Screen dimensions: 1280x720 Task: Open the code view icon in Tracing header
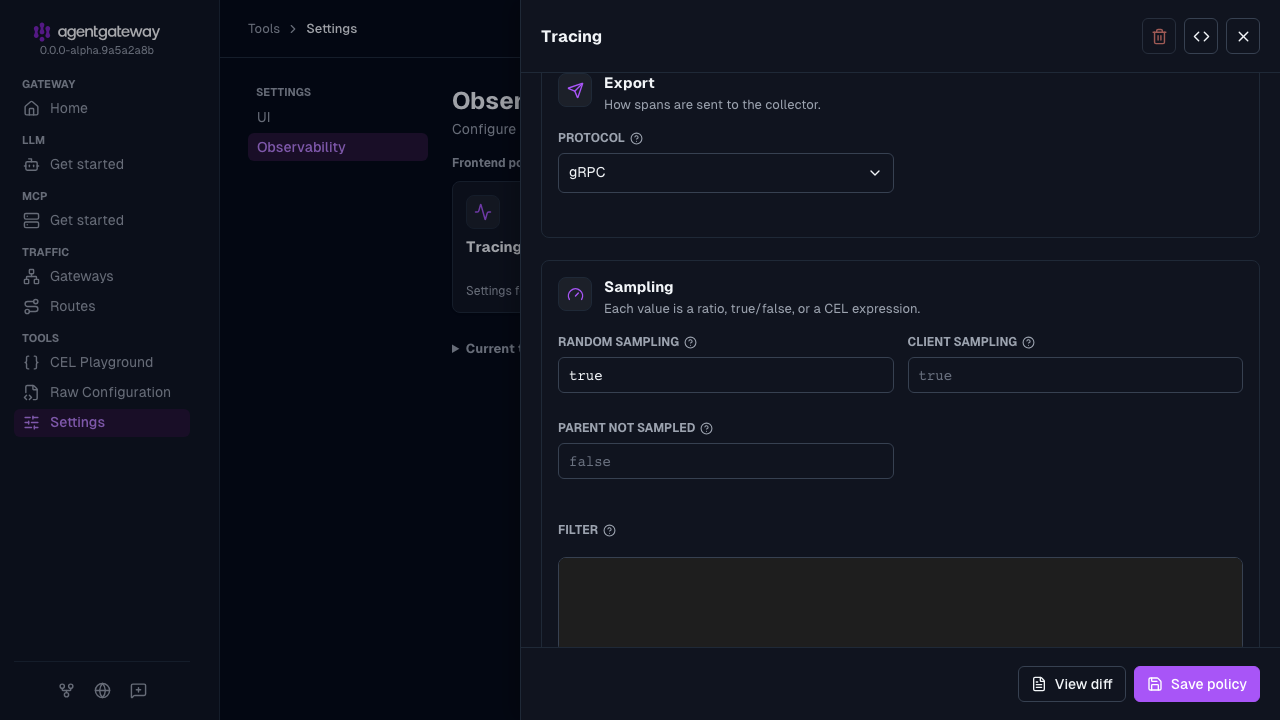click(x=1201, y=36)
